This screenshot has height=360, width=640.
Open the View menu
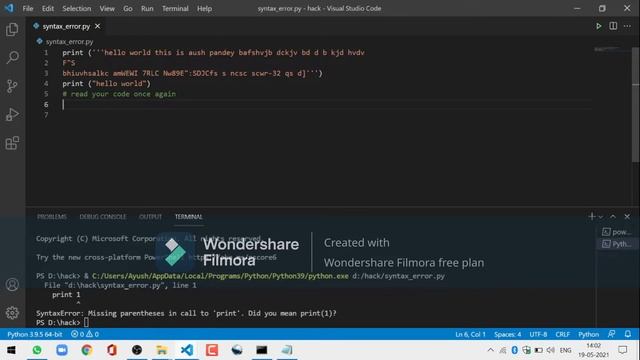tap(107, 8)
